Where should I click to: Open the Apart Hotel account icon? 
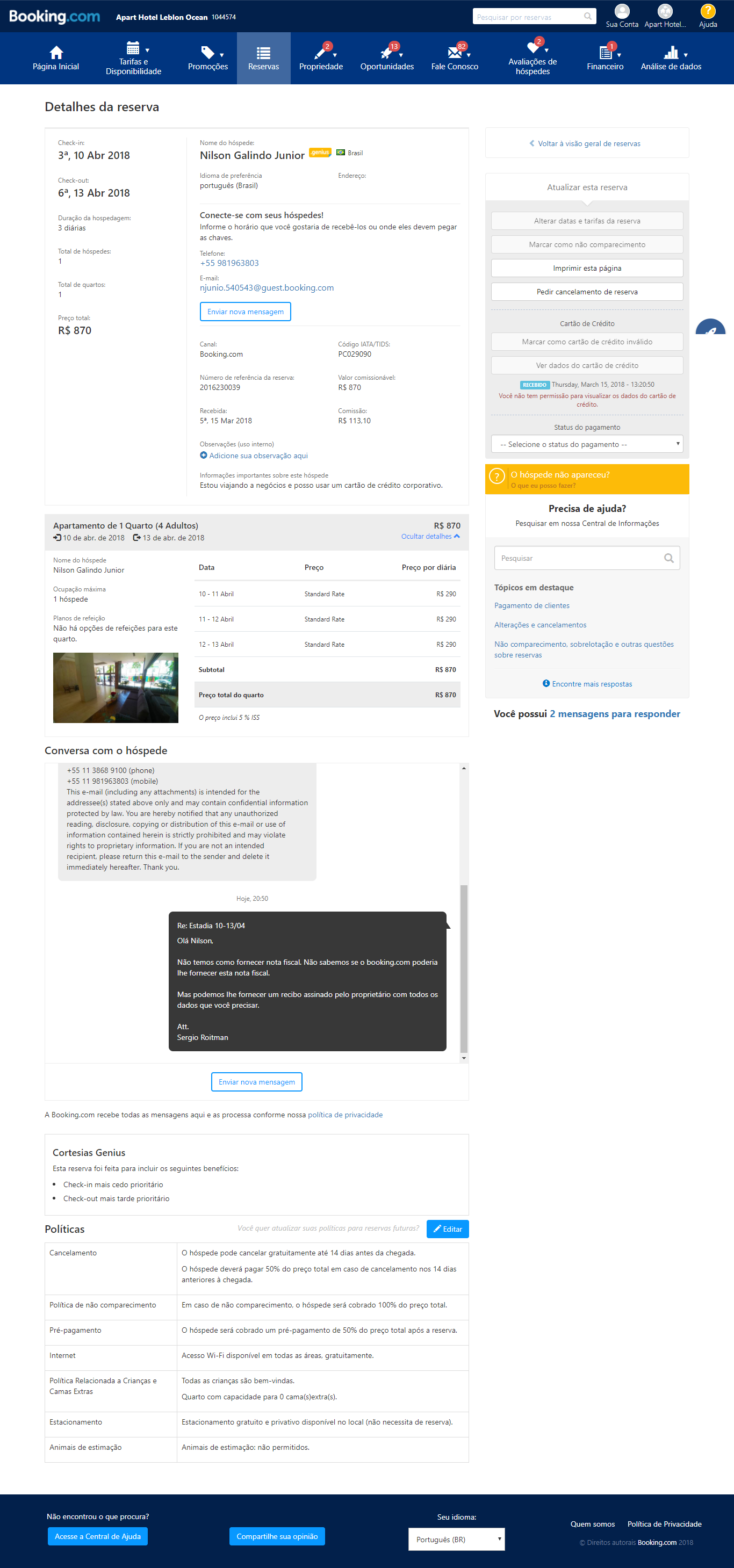coord(665,11)
